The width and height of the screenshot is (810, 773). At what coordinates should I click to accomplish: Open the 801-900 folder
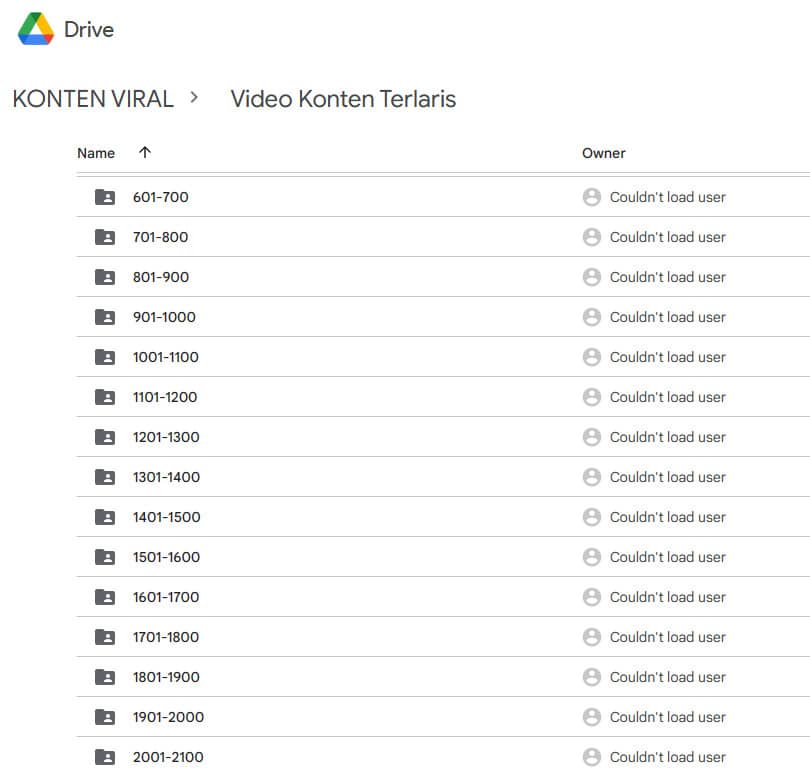(161, 277)
